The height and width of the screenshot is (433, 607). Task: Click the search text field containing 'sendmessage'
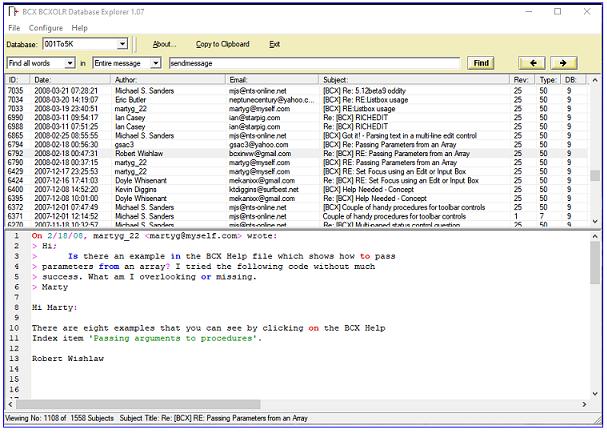(x=315, y=63)
